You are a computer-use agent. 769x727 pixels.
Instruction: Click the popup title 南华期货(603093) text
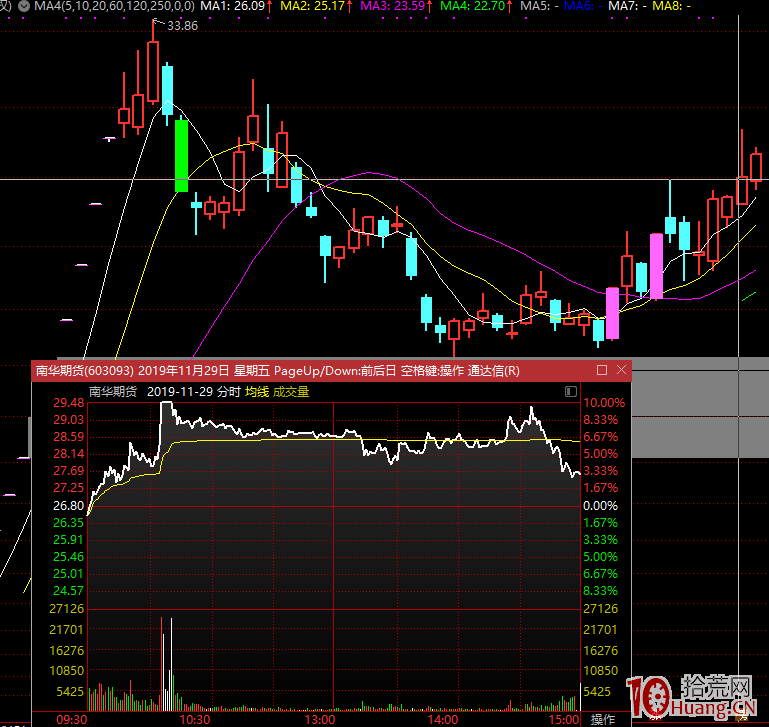click(x=84, y=370)
